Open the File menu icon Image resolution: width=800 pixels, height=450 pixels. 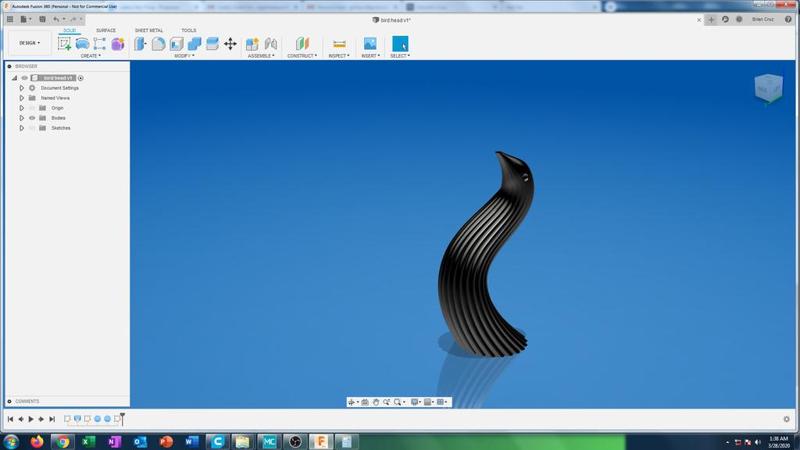(x=24, y=19)
